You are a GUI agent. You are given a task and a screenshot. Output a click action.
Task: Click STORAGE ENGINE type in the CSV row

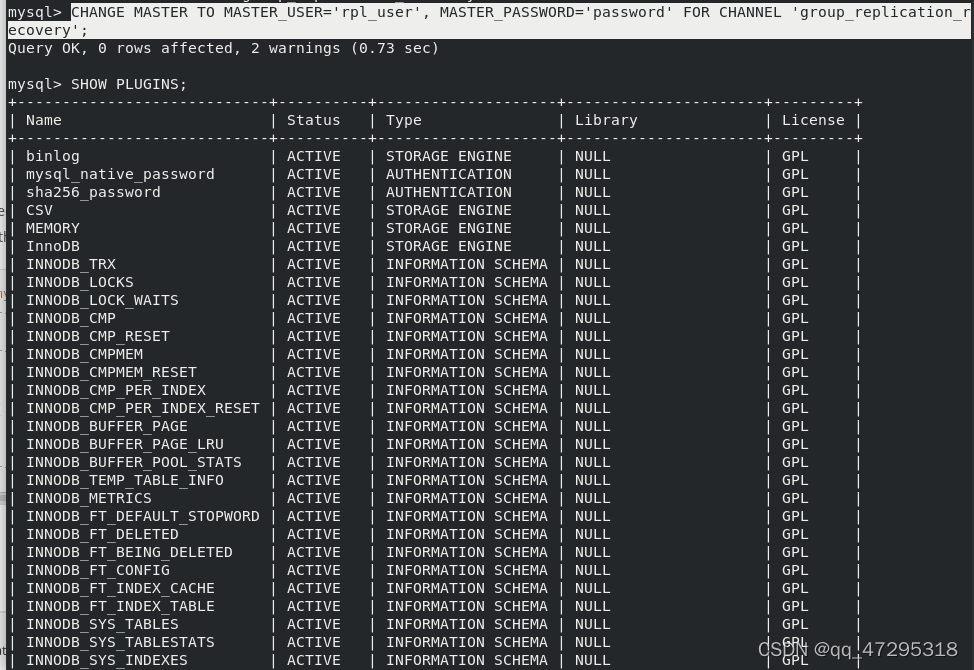448,211
